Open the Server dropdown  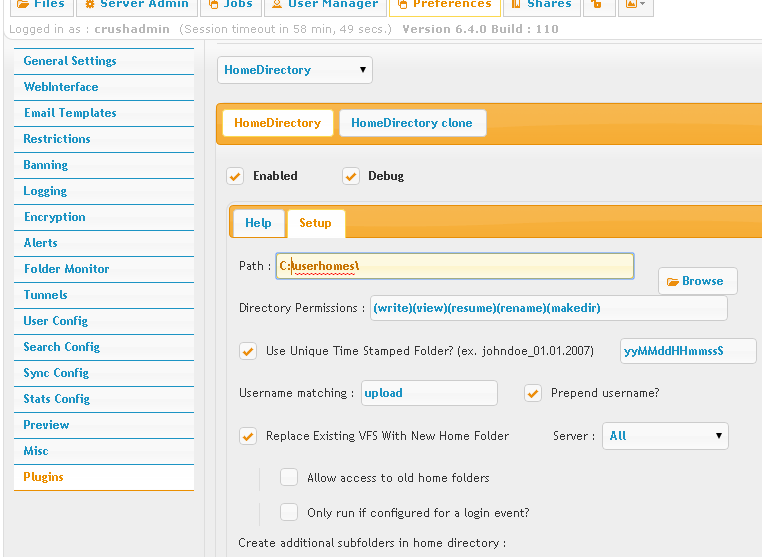(665, 436)
